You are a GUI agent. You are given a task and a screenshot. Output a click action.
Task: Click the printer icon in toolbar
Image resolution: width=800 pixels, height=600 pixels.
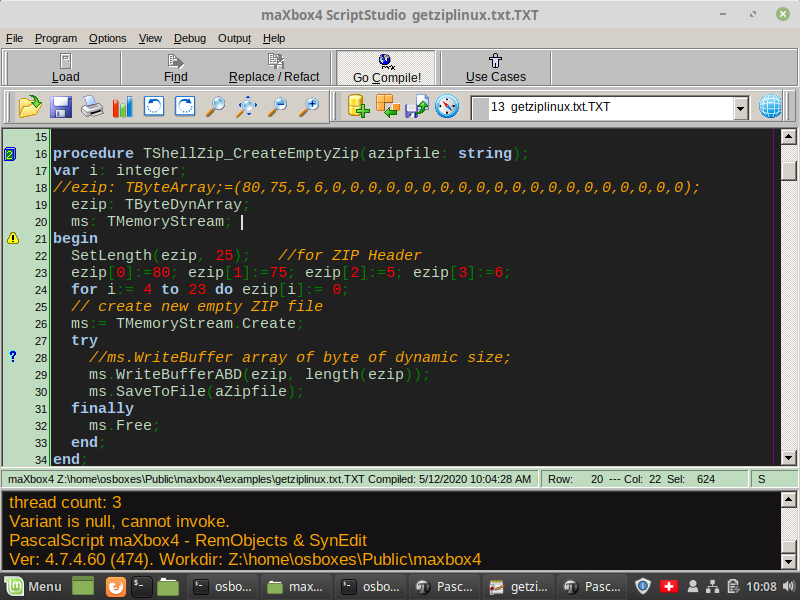(92, 106)
